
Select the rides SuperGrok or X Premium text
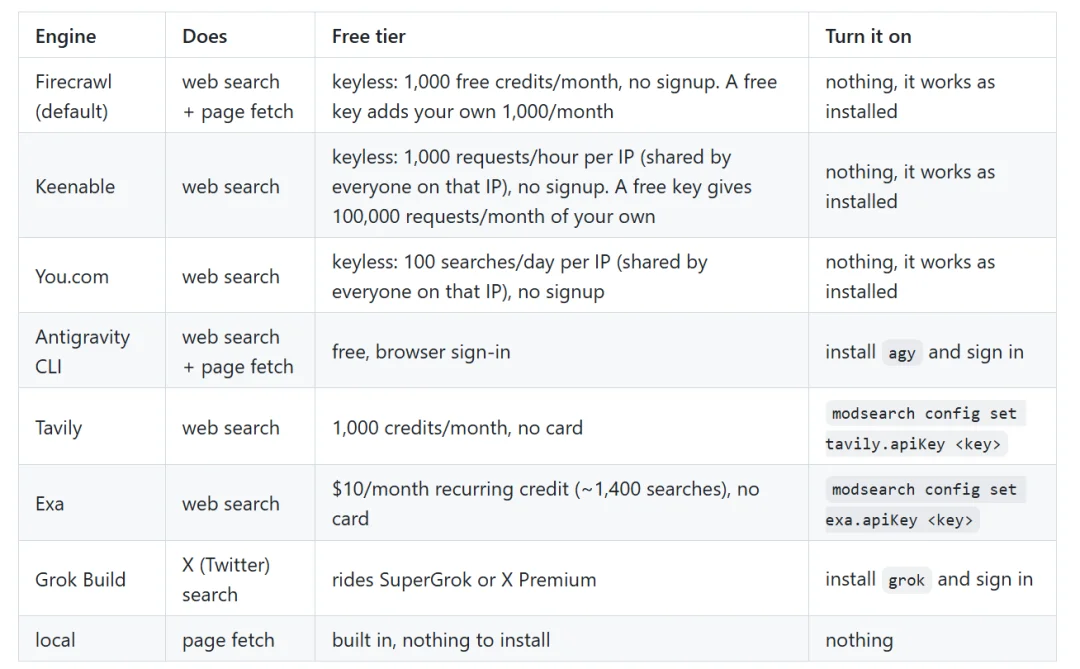pos(464,579)
